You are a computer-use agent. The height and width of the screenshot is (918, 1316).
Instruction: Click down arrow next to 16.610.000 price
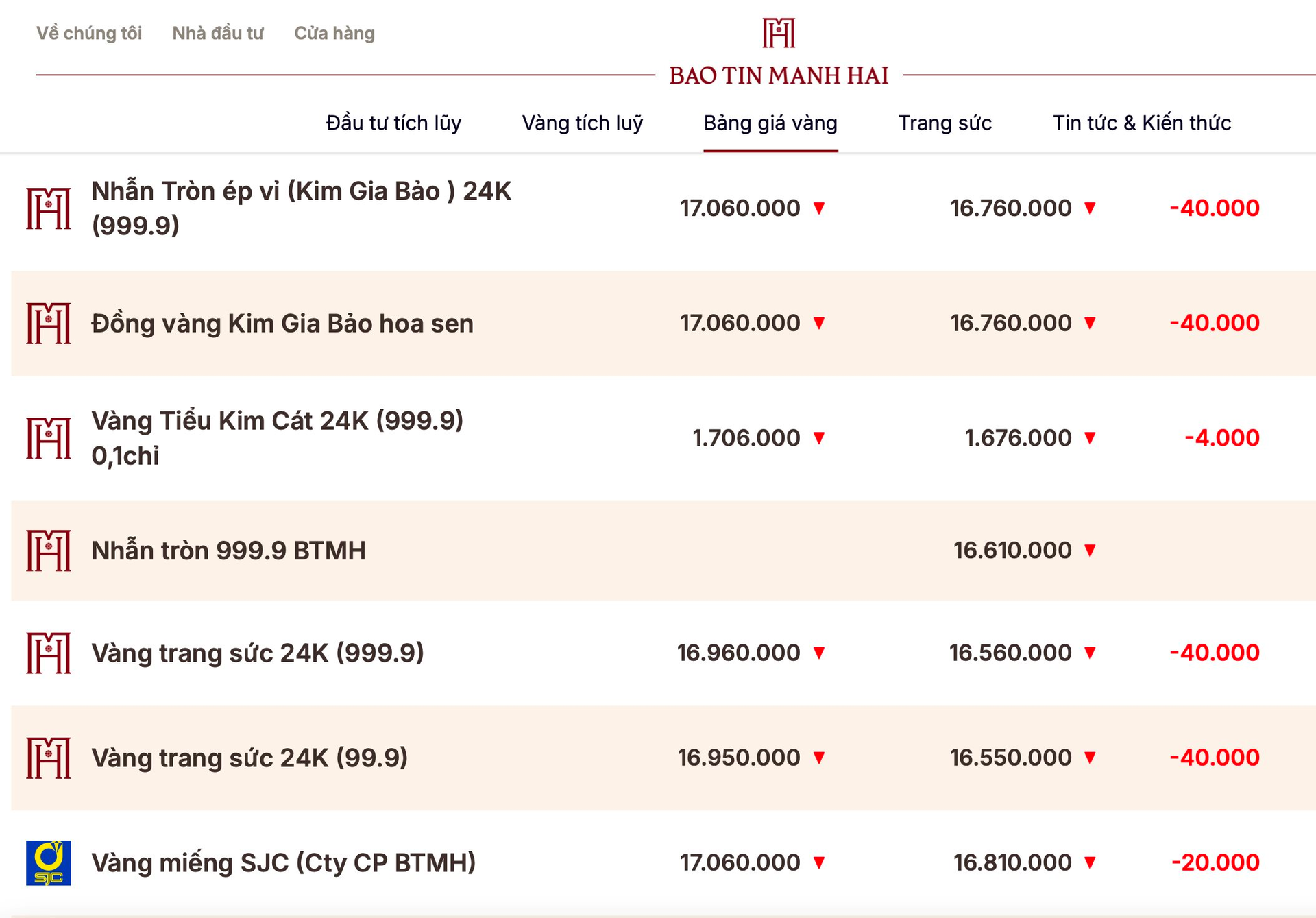(1090, 551)
